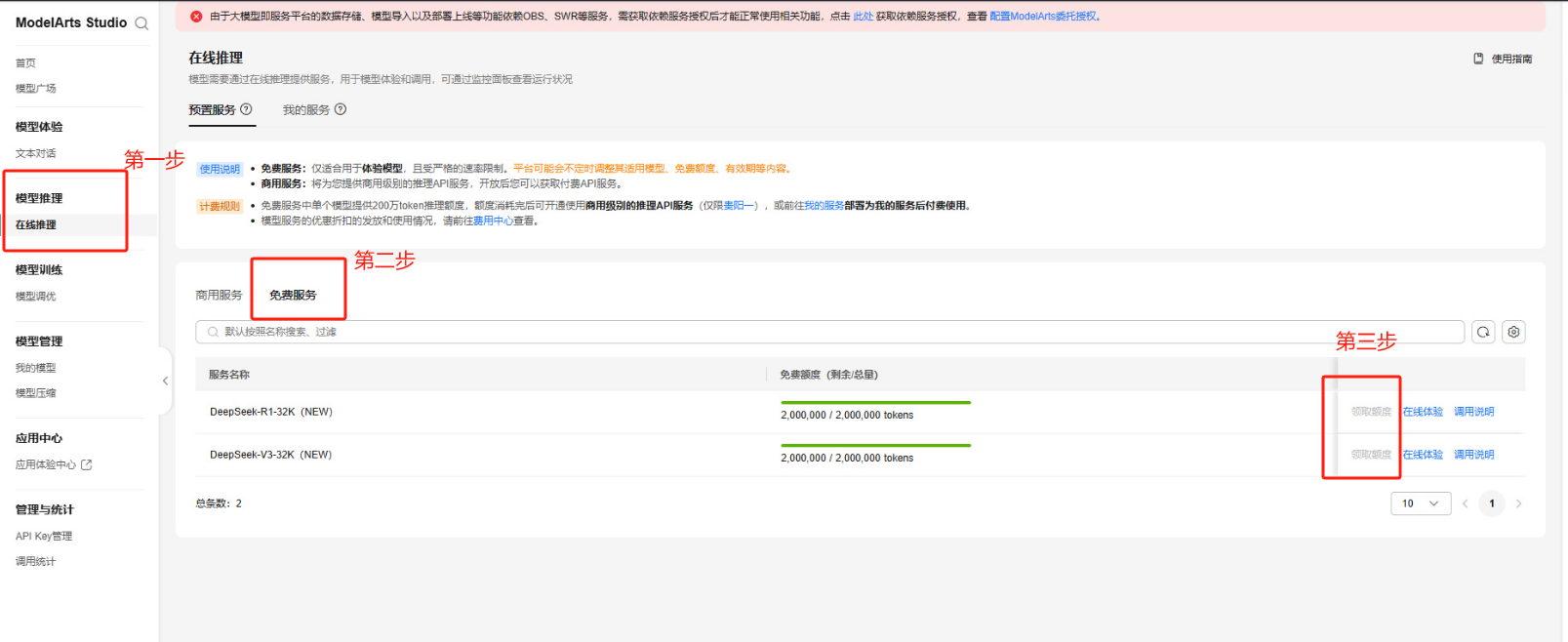Click the 卖阳一 link in billing rules
The height and width of the screenshot is (642, 1568).
point(740,206)
